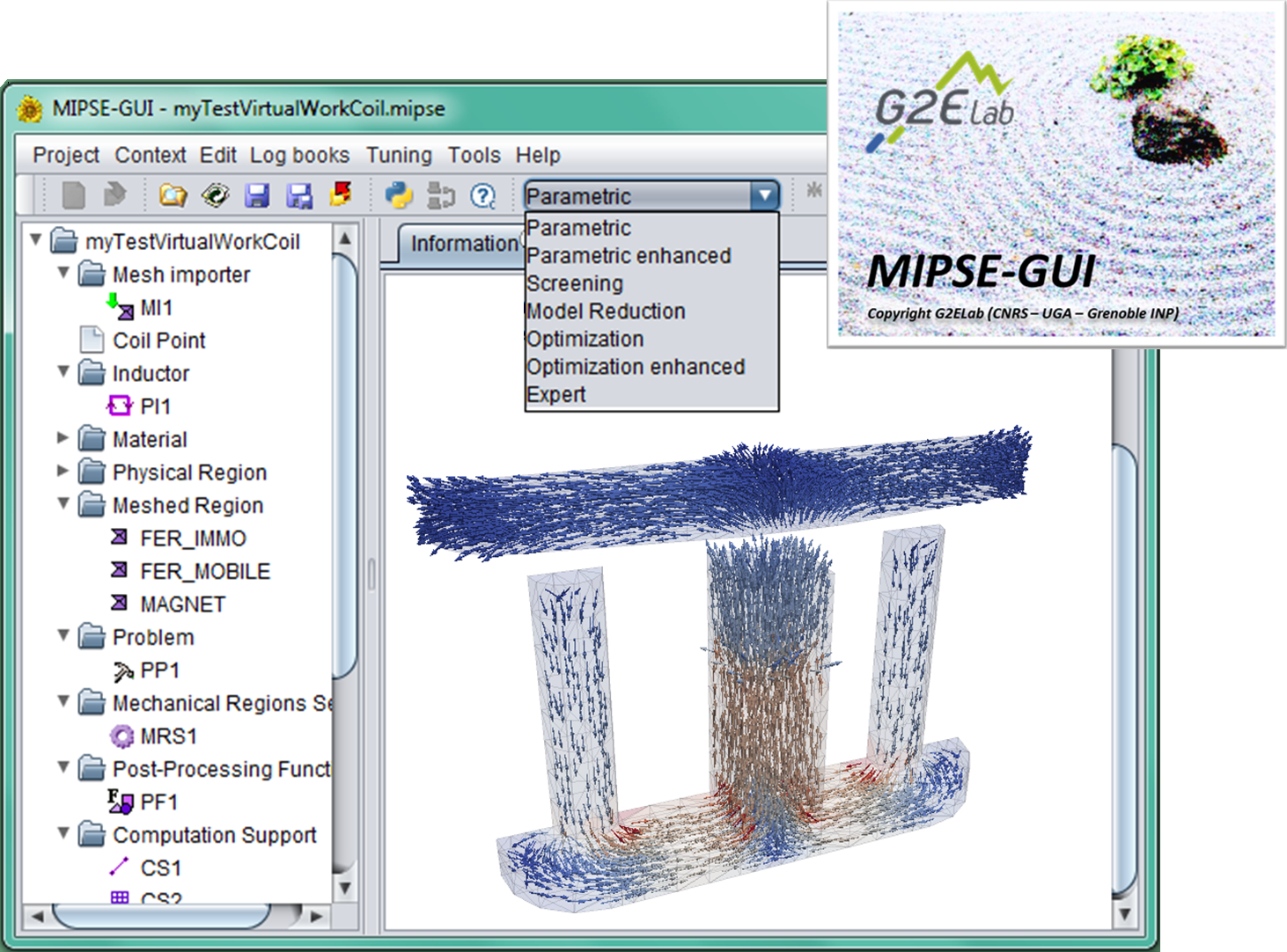Collapse the Computation Support node
This screenshot has height=952, width=1287.
pos(63,832)
